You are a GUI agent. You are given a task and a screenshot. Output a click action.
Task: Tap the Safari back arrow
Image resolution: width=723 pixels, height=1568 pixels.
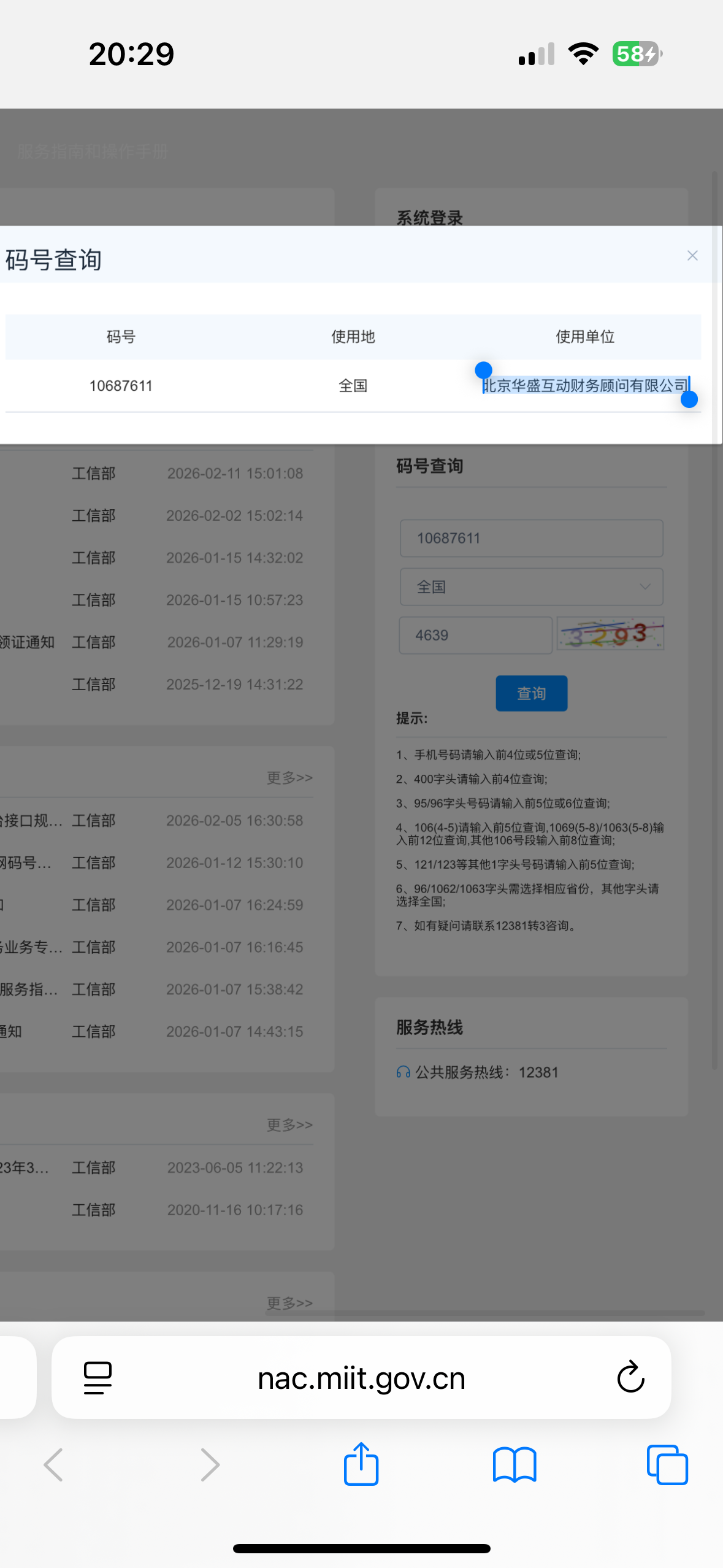[54, 1464]
